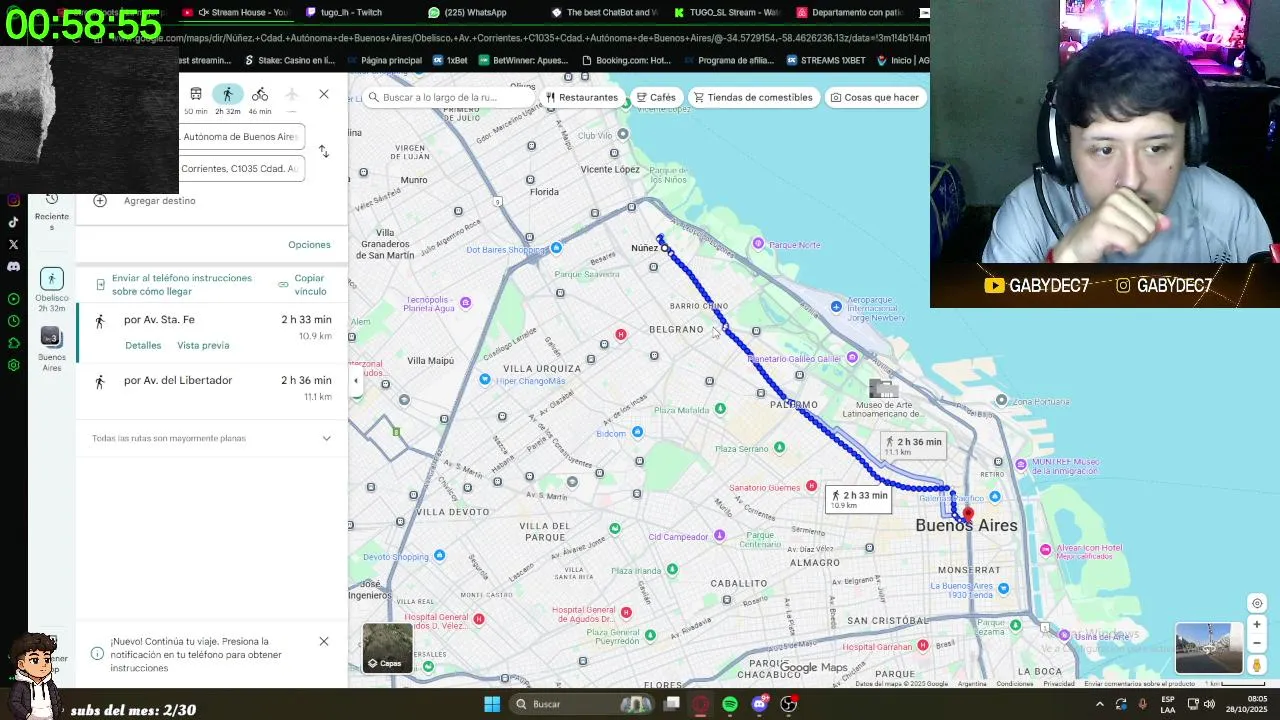Open the 'Booking.com: Hot...' bookmark
The width and height of the screenshot is (1280, 720).
(x=626, y=60)
